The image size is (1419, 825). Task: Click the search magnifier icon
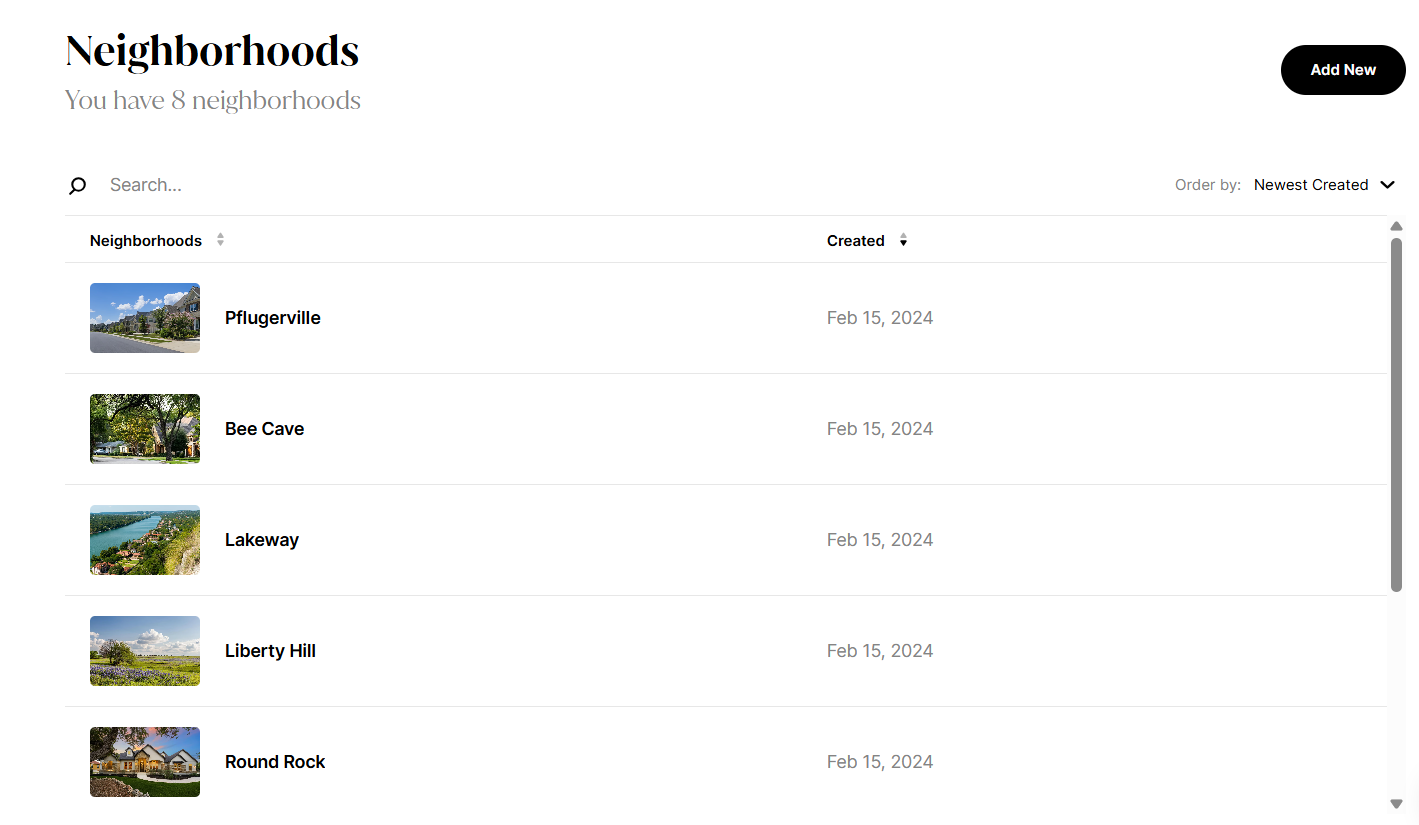coord(77,185)
